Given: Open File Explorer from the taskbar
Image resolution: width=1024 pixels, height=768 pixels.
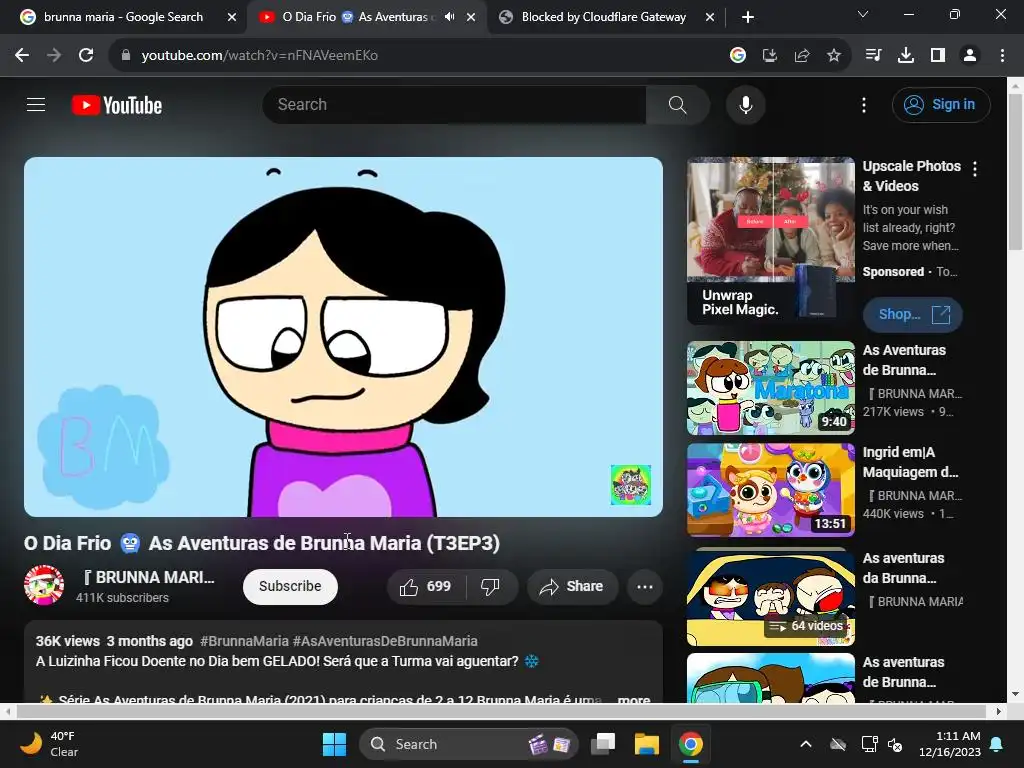Looking at the screenshot, I should coord(647,744).
